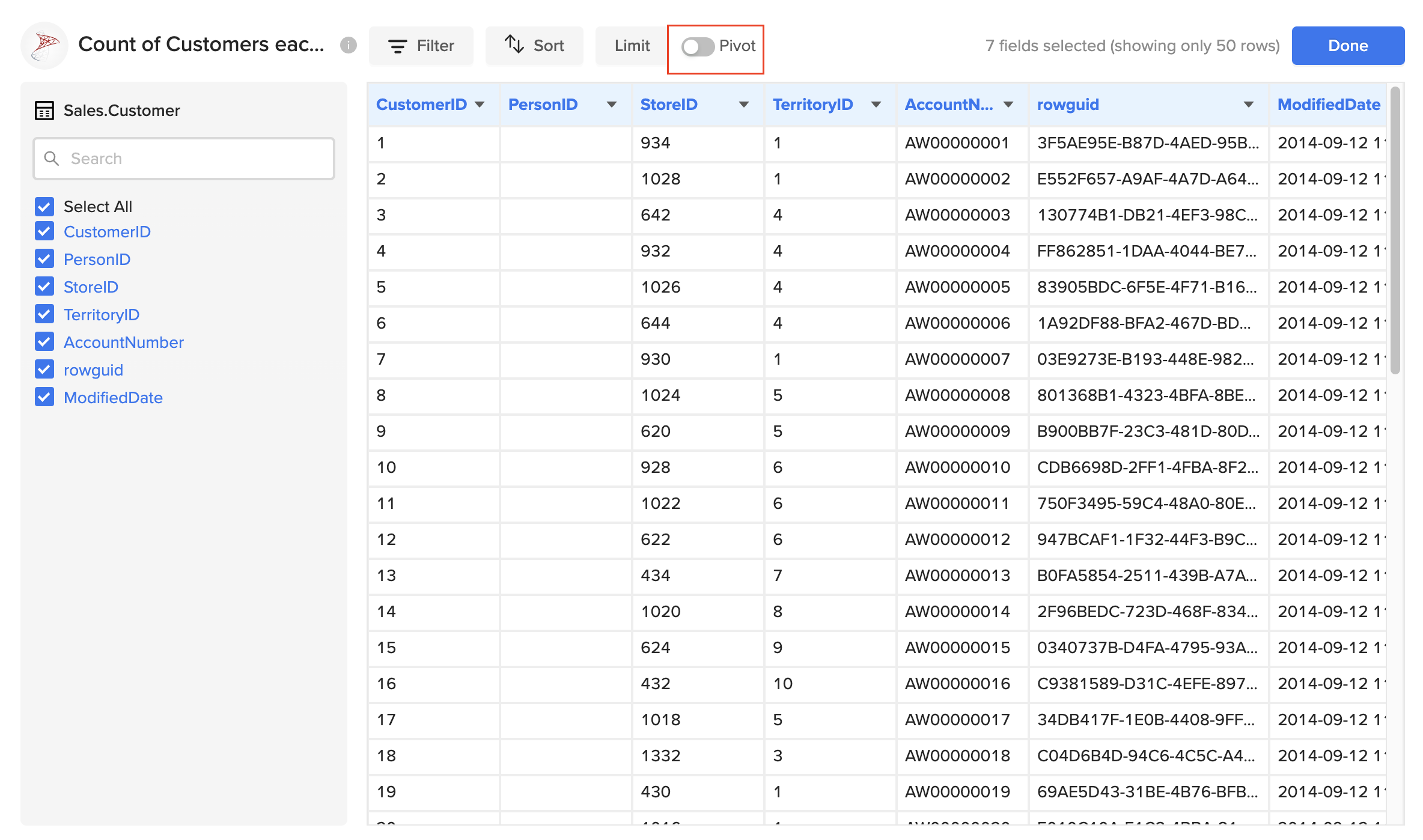Uncheck the PersonID checkbox

click(44, 258)
